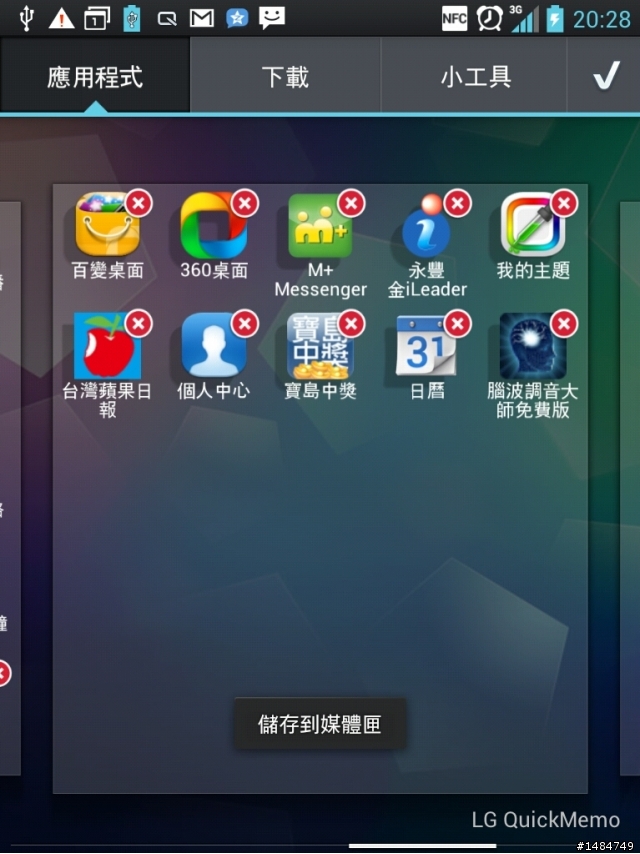Viewport: 640px width, 854px height.
Task: Tap the USB connection status icon
Action: [26, 18]
